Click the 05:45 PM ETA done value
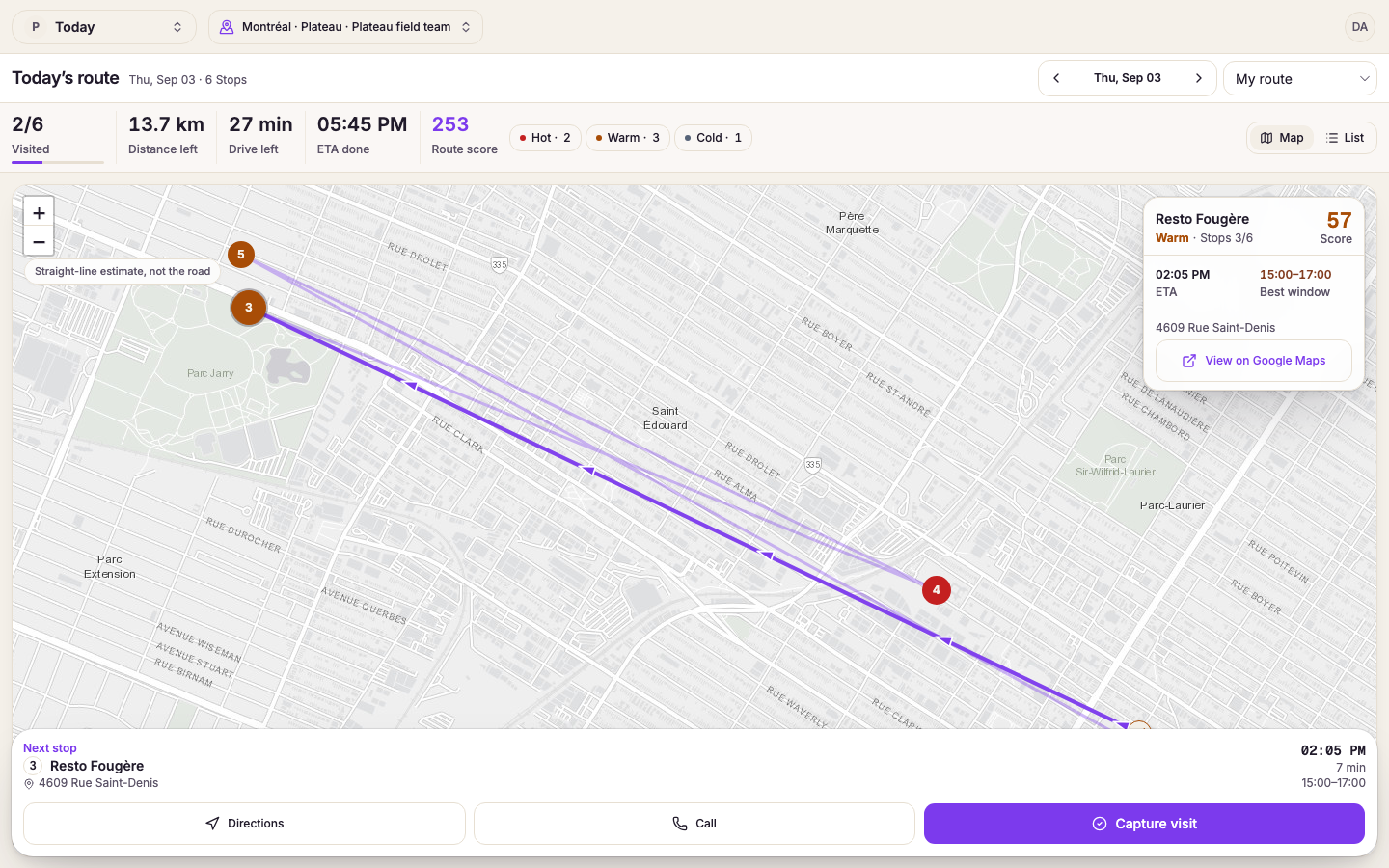Viewport: 1389px width, 868px height. (x=363, y=124)
